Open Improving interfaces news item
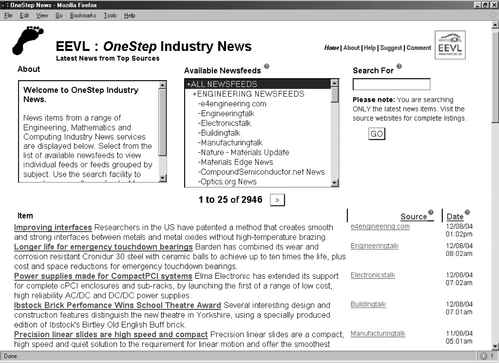 pos(53,227)
